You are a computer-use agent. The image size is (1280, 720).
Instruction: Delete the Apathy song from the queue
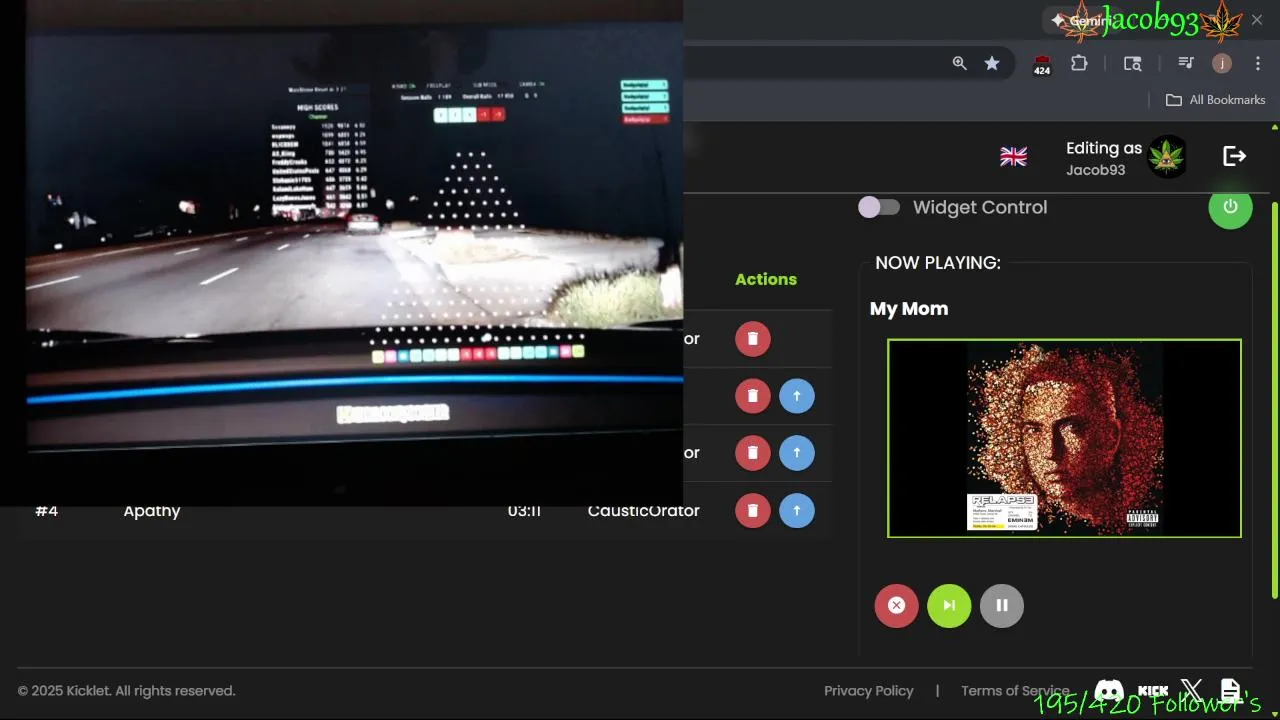pos(752,511)
